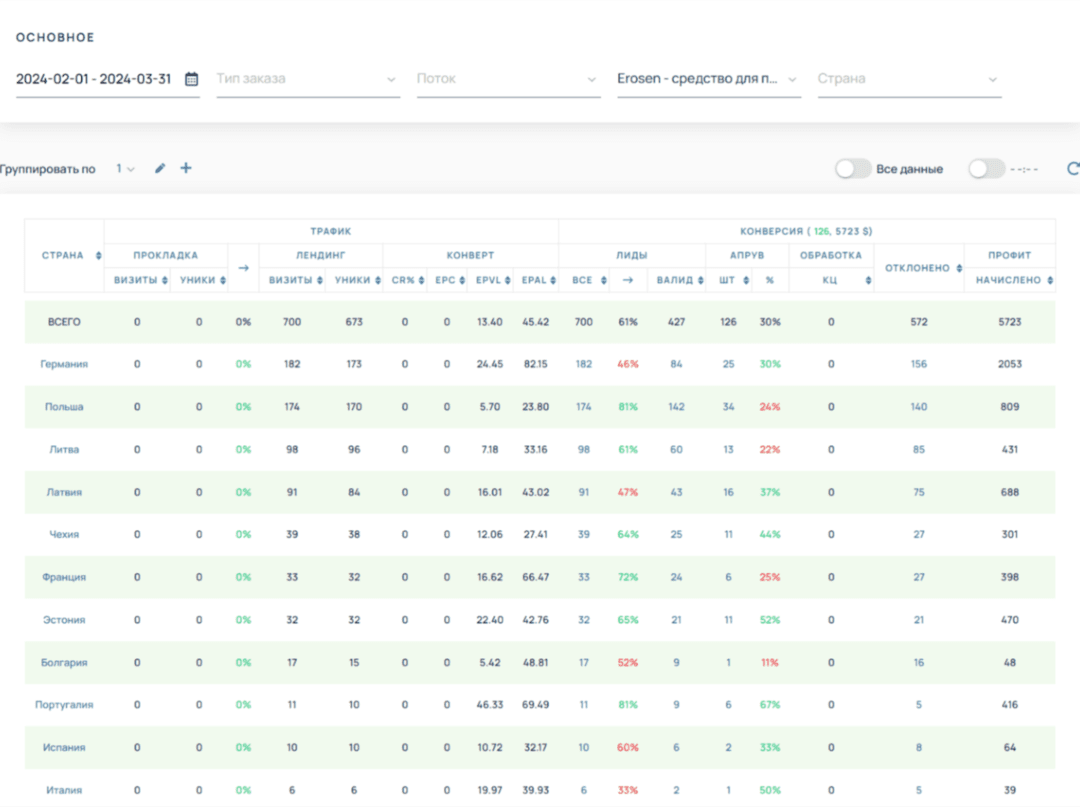Open the Тип заказа dropdown

tap(308, 79)
